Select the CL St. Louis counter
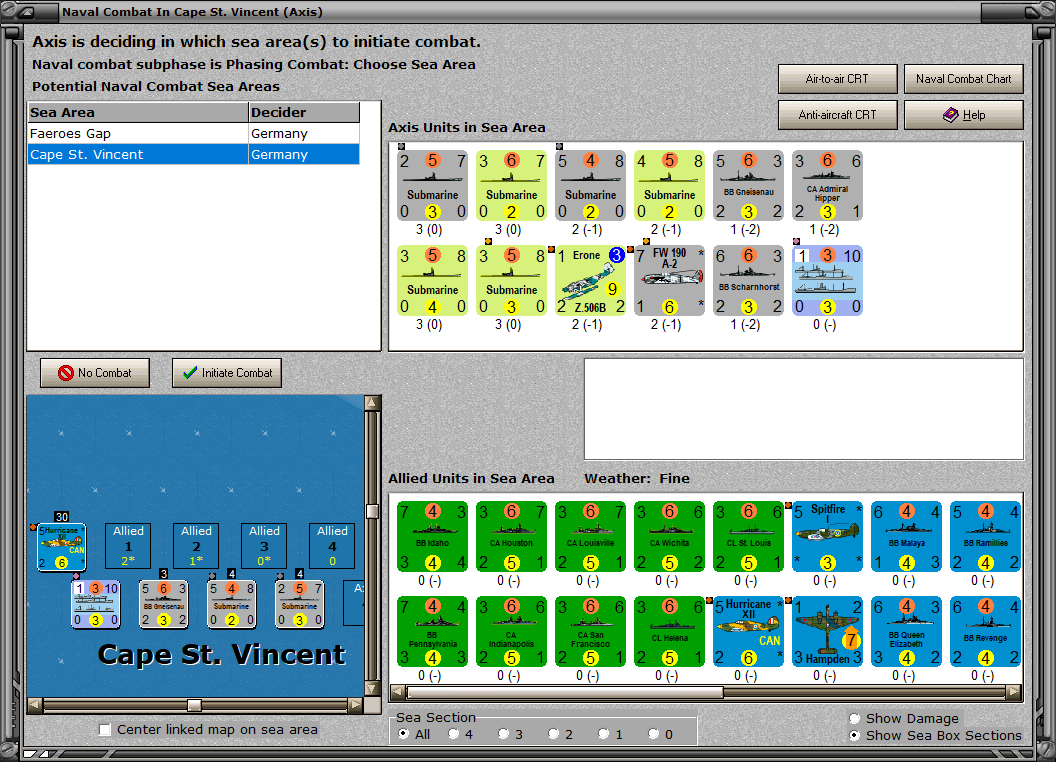 [x=748, y=536]
